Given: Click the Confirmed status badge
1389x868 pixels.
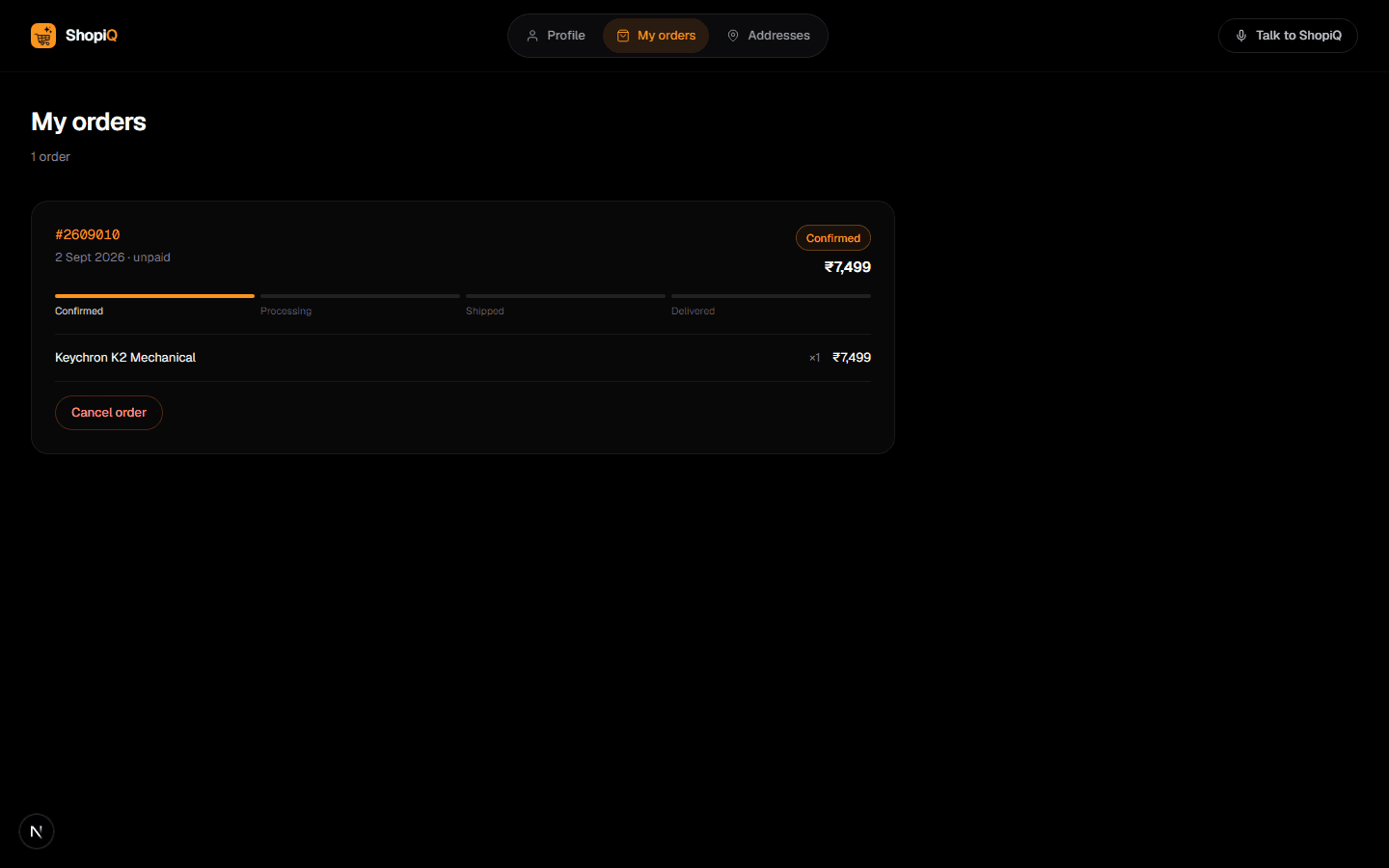Looking at the screenshot, I should click(833, 238).
